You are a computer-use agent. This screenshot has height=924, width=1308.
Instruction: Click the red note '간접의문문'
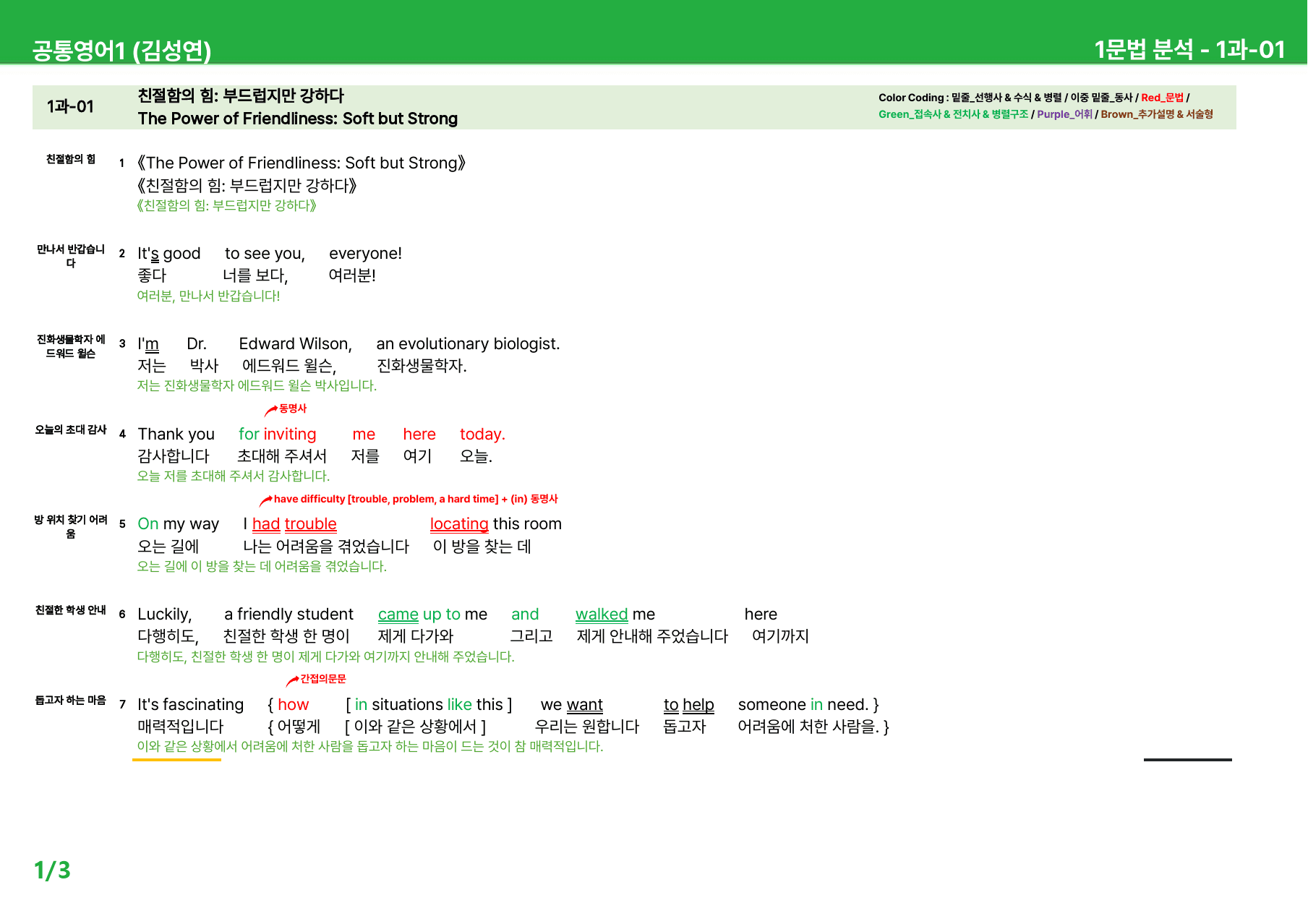click(323, 679)
